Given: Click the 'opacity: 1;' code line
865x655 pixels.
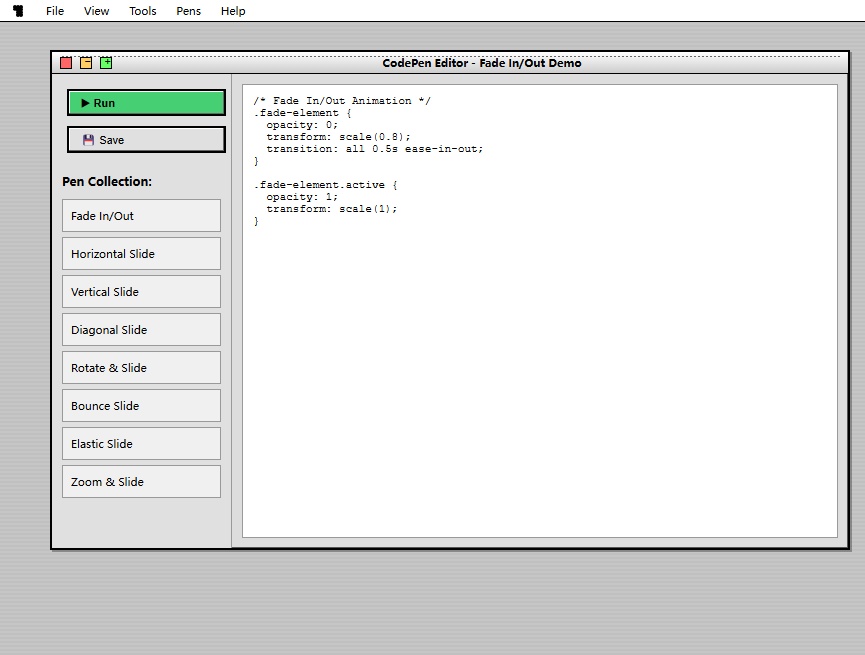Looking at the screenshot, I should pos(302,197).
